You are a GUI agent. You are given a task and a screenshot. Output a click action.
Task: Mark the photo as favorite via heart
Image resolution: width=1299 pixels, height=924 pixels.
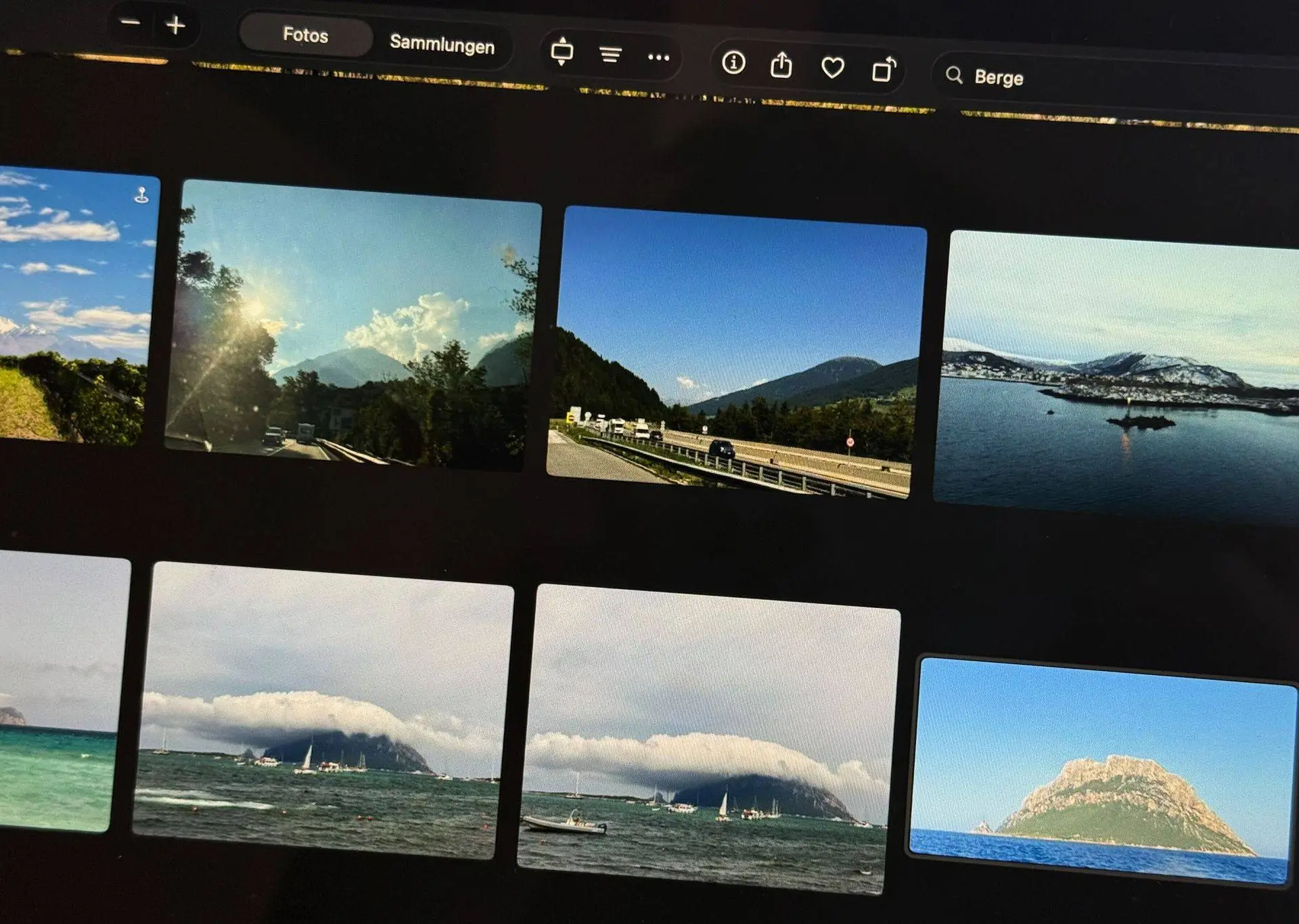tap(832, 68)
